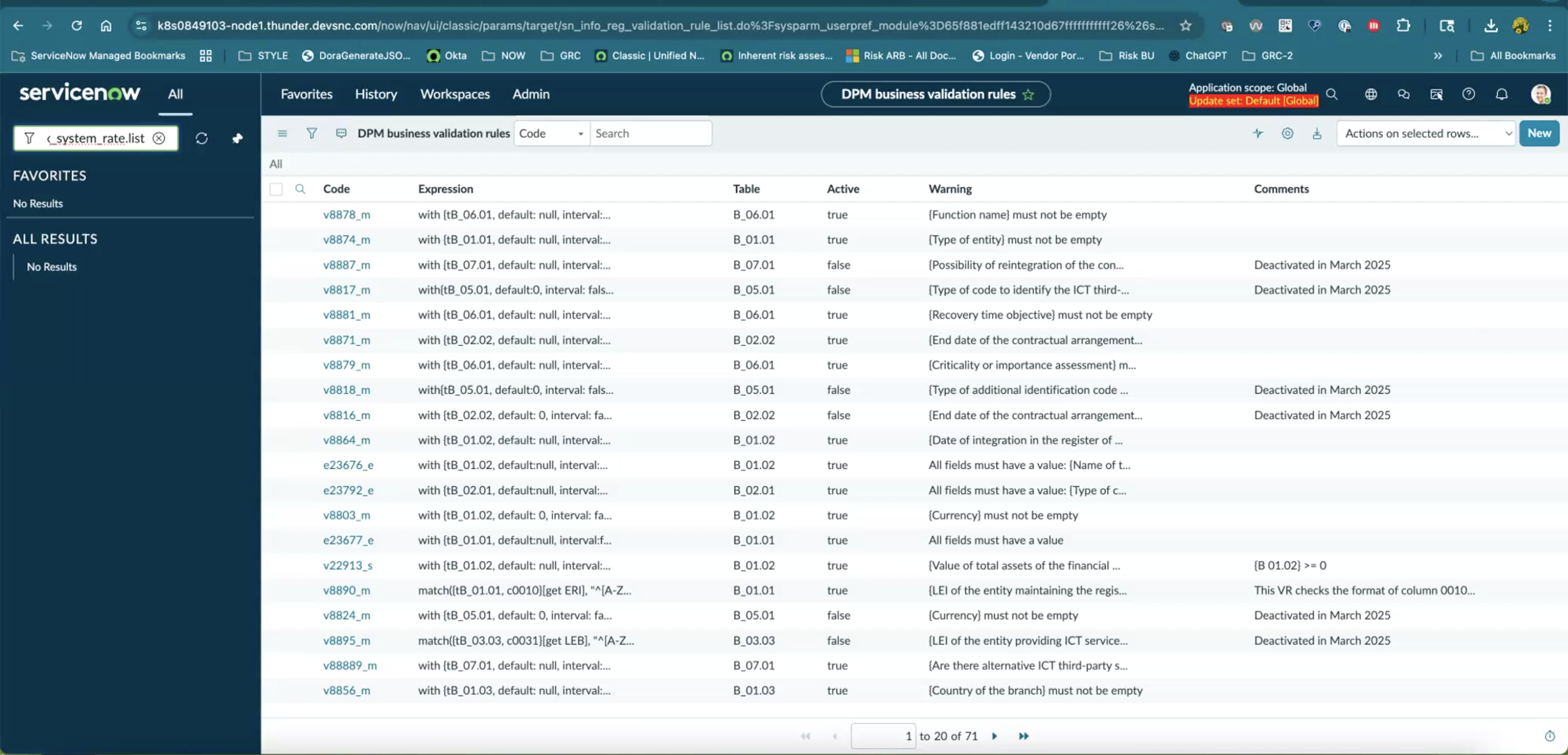Screen dimensions: 1568x755
Task: Open record v8878_m
Action: tap(346, 215)
